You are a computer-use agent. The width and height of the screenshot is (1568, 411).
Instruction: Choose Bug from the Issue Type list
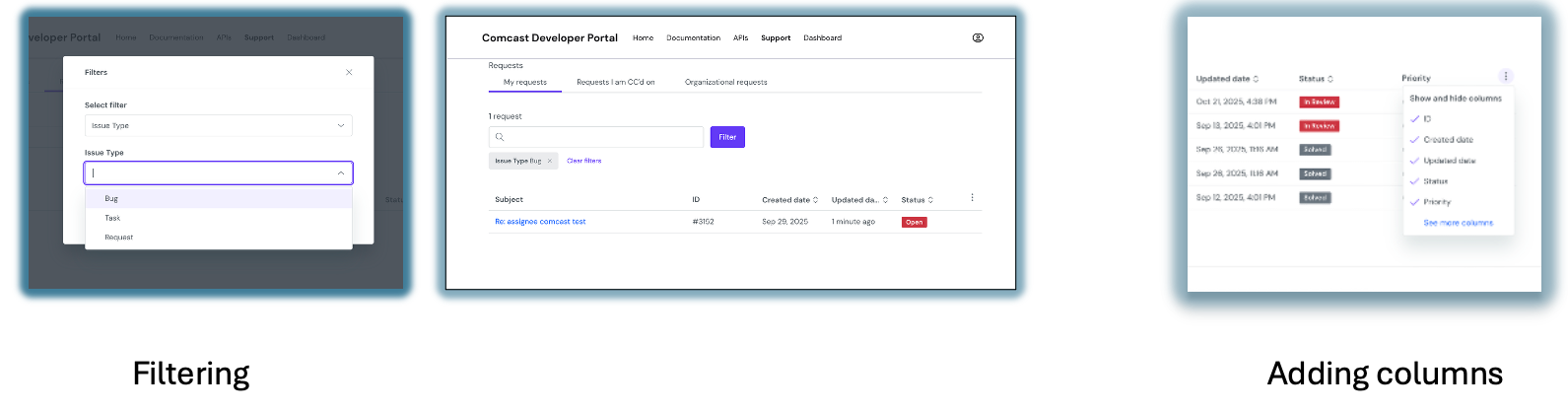point(218,198)
